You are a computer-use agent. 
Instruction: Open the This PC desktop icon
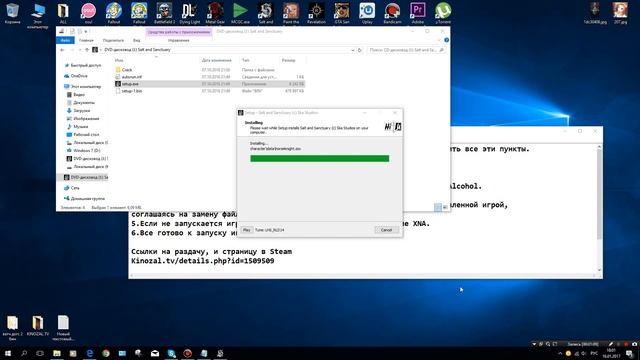click(x=38, y=15)
